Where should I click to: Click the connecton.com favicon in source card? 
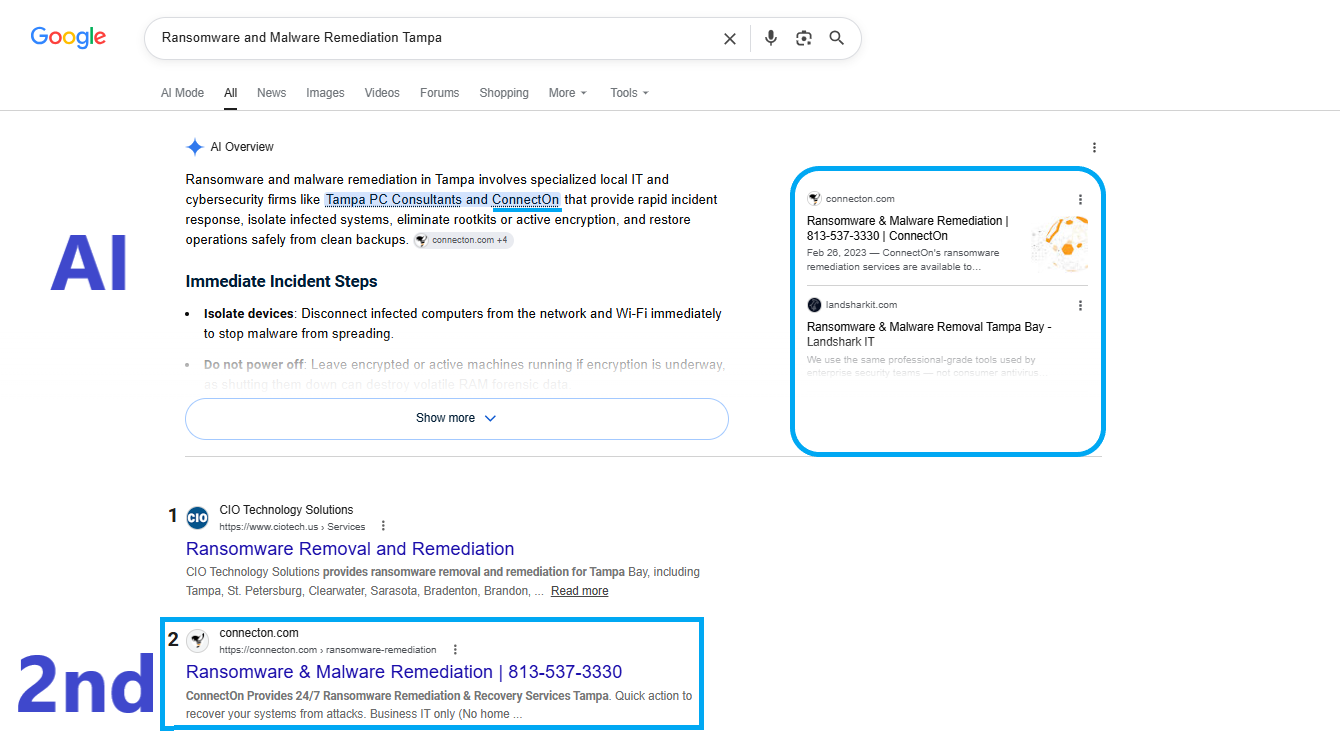(814, 199)
